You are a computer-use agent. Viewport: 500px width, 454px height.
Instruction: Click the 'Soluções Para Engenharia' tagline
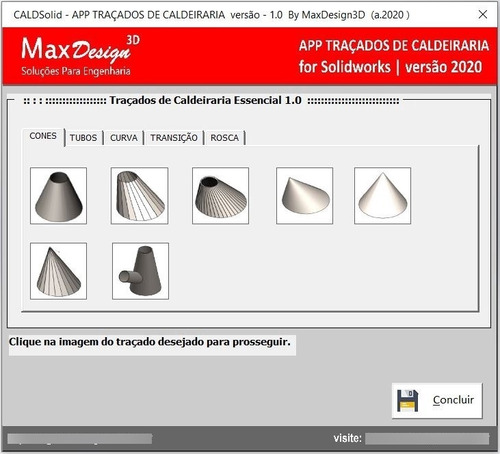point(76,71)
